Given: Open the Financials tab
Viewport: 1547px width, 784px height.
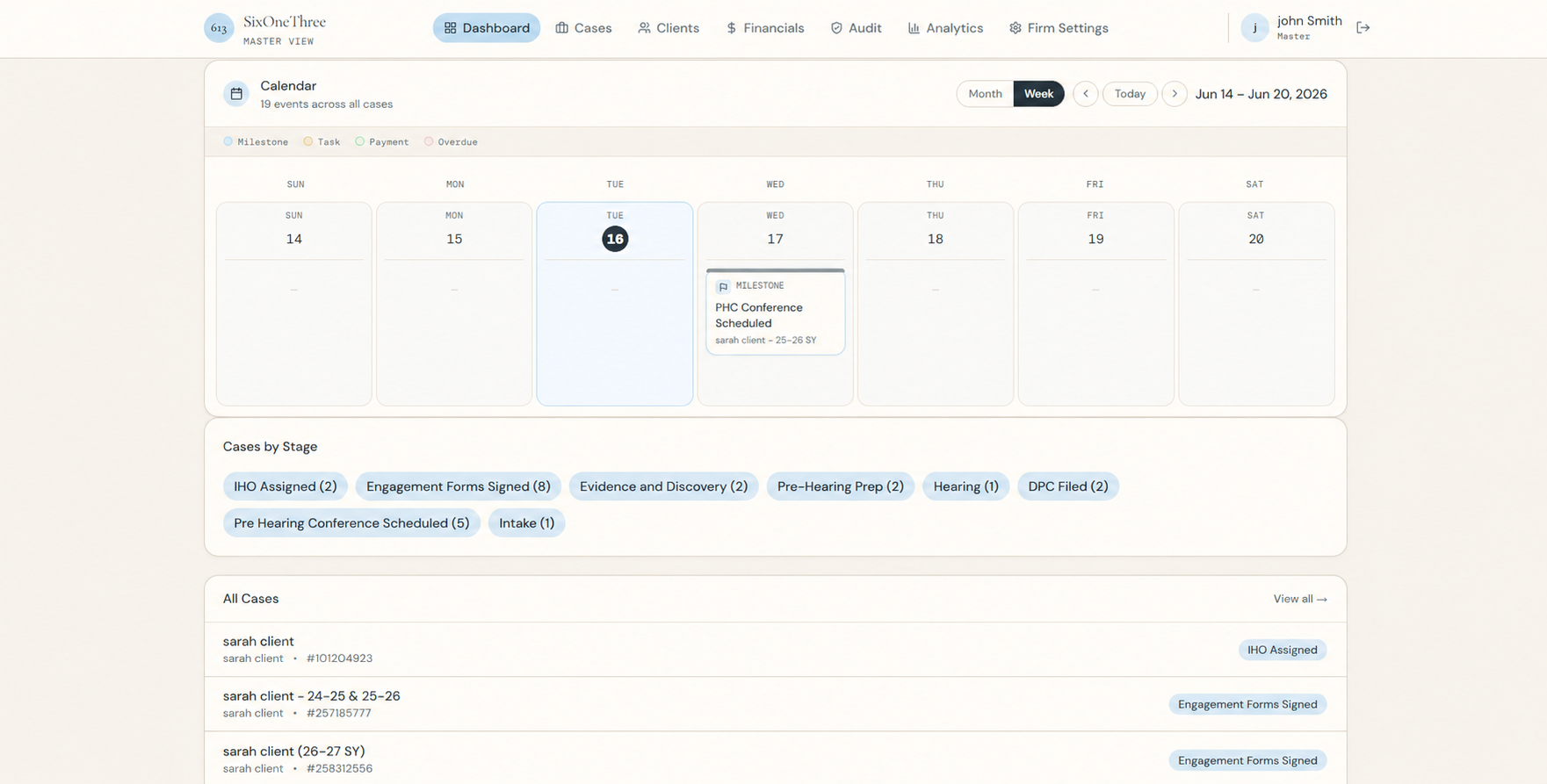Looking at the screenshot, I should click(765, 28).
